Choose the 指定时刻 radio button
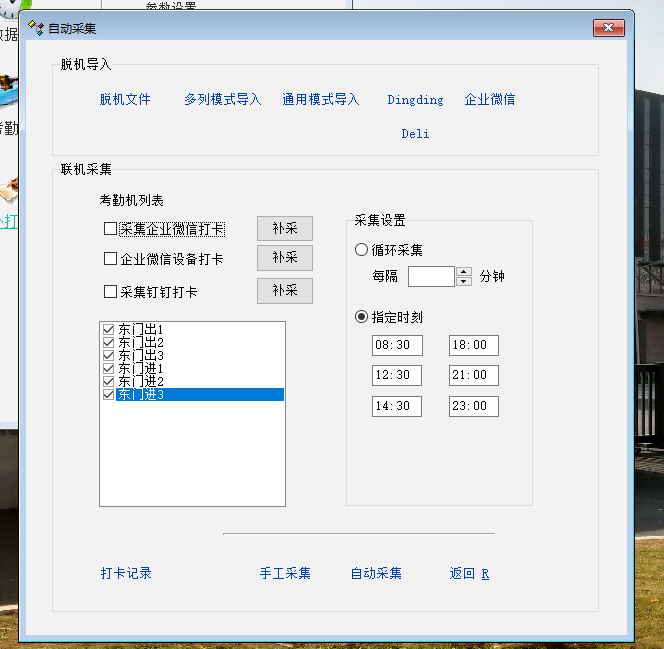Viewport: 664px width, 649px height. point(362,317)
